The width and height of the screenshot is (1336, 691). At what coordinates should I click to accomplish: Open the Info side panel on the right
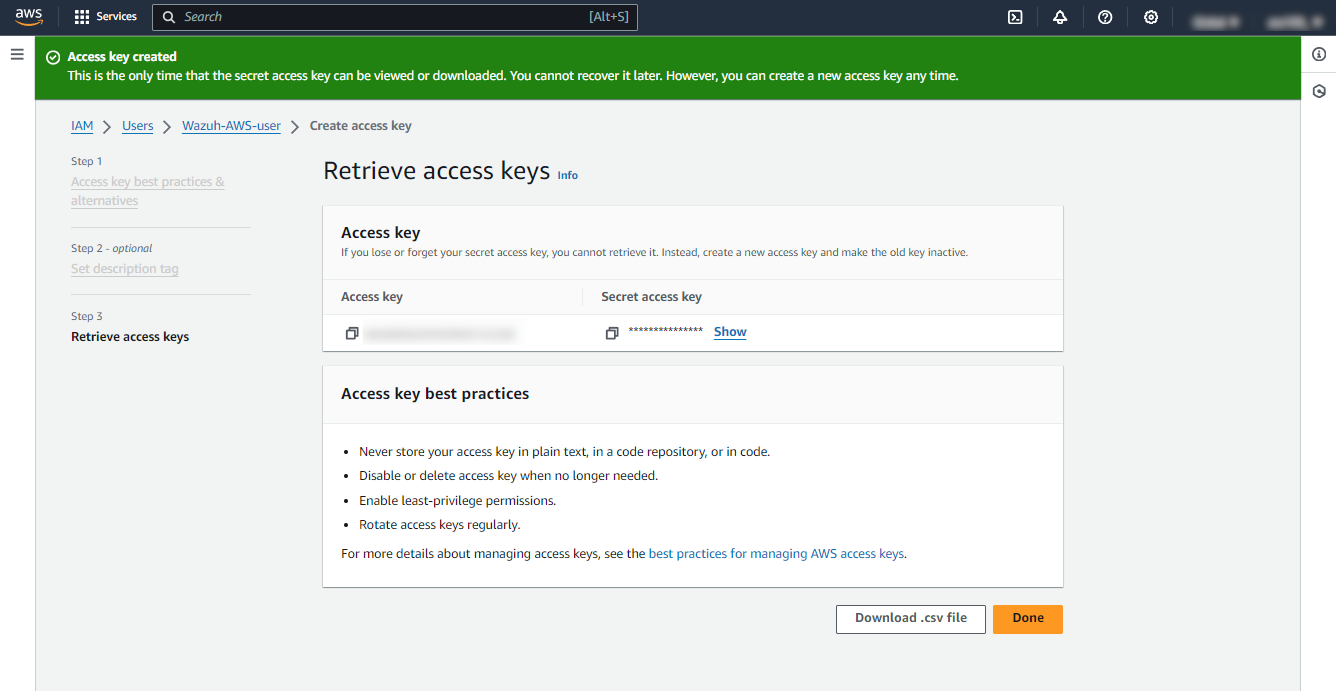pyautogui.click(x=1319, y=54)
